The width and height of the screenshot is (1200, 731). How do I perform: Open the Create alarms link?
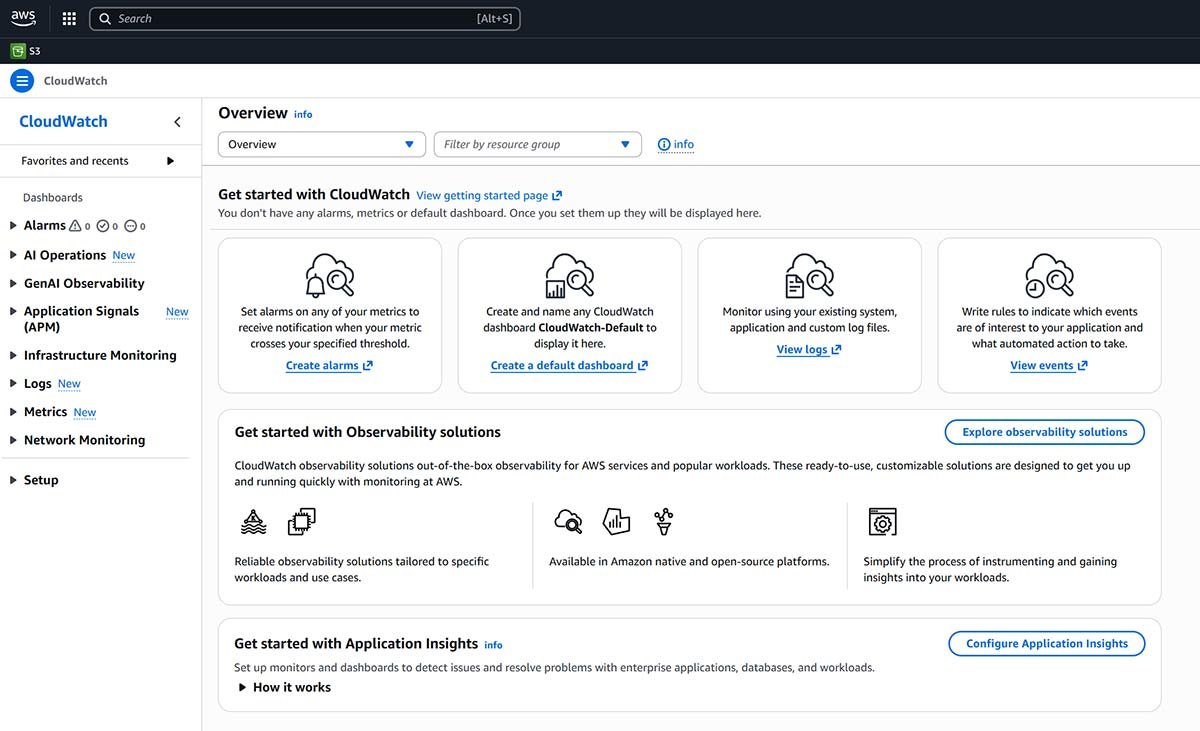[x=329, y=366]
